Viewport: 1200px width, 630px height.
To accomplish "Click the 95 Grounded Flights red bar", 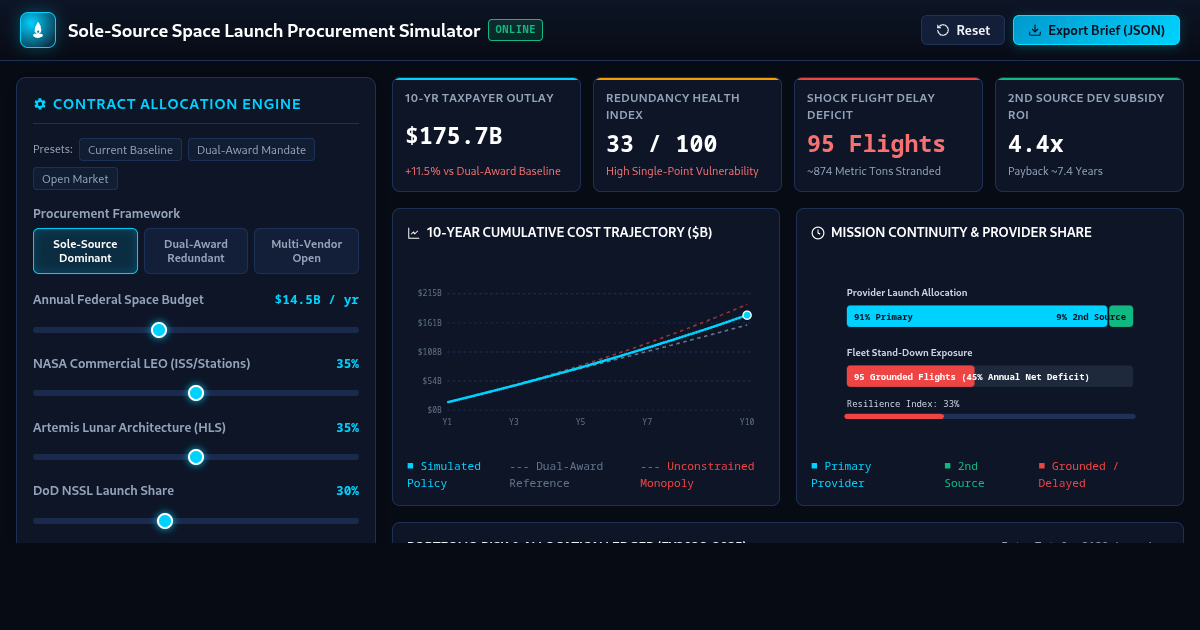I will click(x=910, y=376).
